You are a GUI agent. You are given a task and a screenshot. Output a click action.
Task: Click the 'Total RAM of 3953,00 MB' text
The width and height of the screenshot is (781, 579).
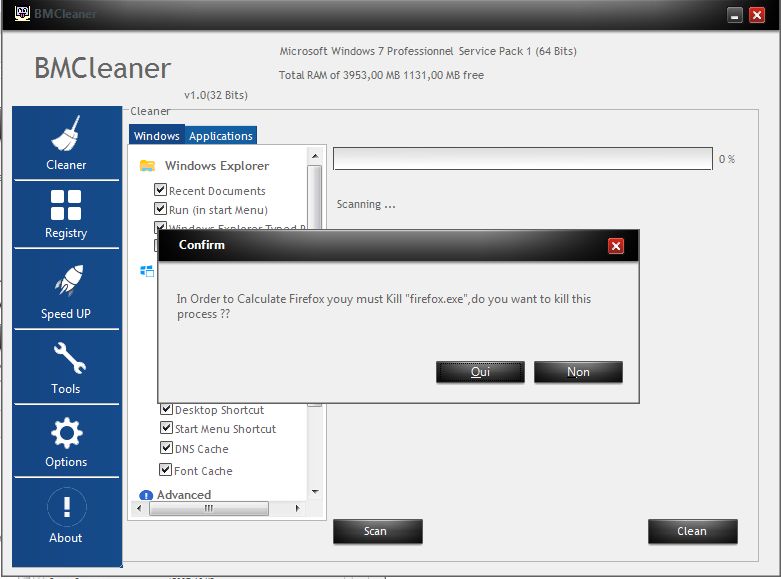339,75
